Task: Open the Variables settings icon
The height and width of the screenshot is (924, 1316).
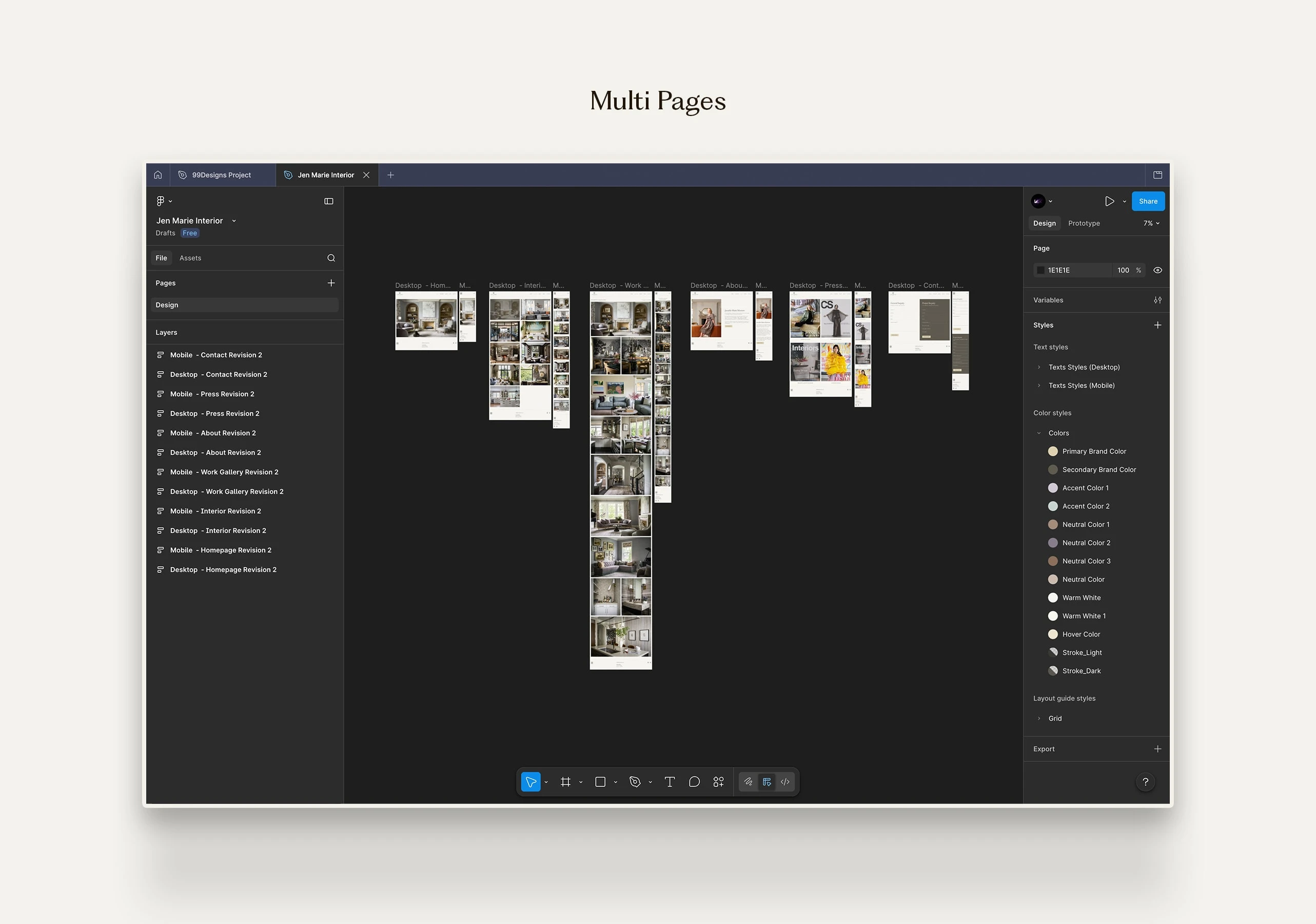Action: pos(1157,300)
